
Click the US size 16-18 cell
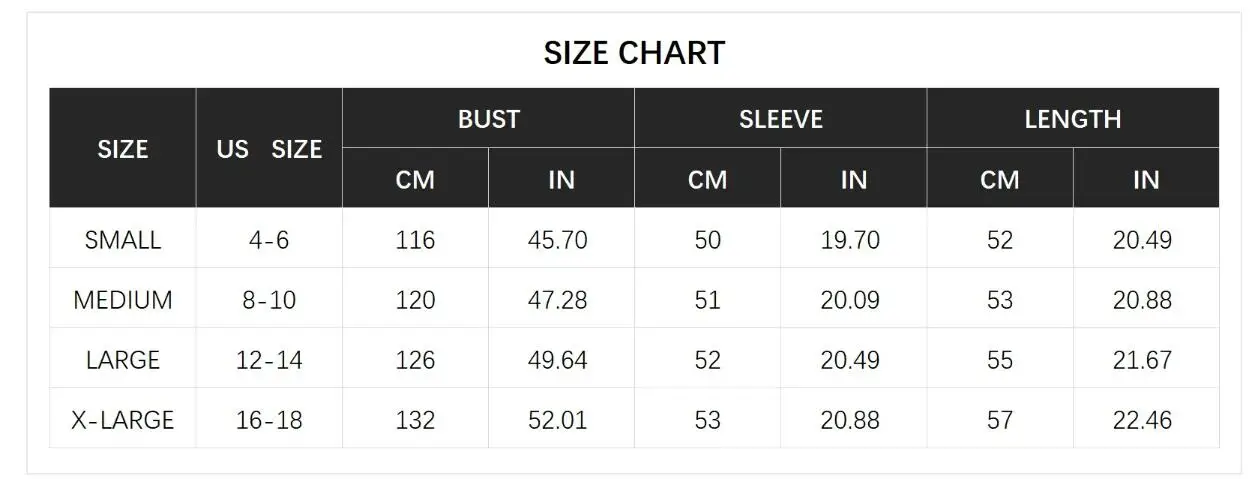point(269,420)
